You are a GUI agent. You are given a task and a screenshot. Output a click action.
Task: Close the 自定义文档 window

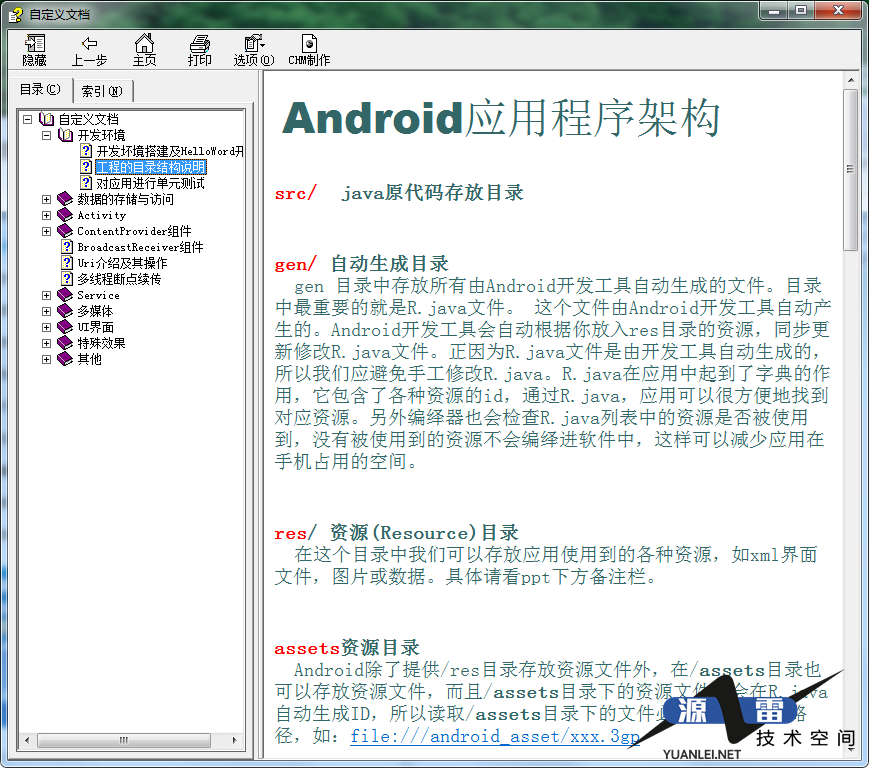(x=838, y=11)
